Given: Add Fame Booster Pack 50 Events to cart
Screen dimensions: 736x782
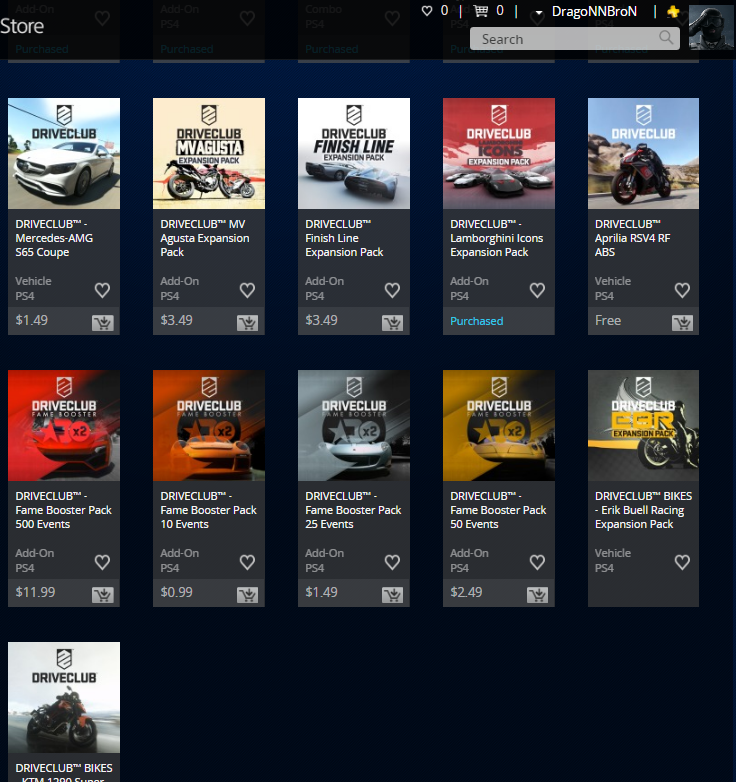Looking at the screenshot, I should pyautogui.click(x=537, y=594).
